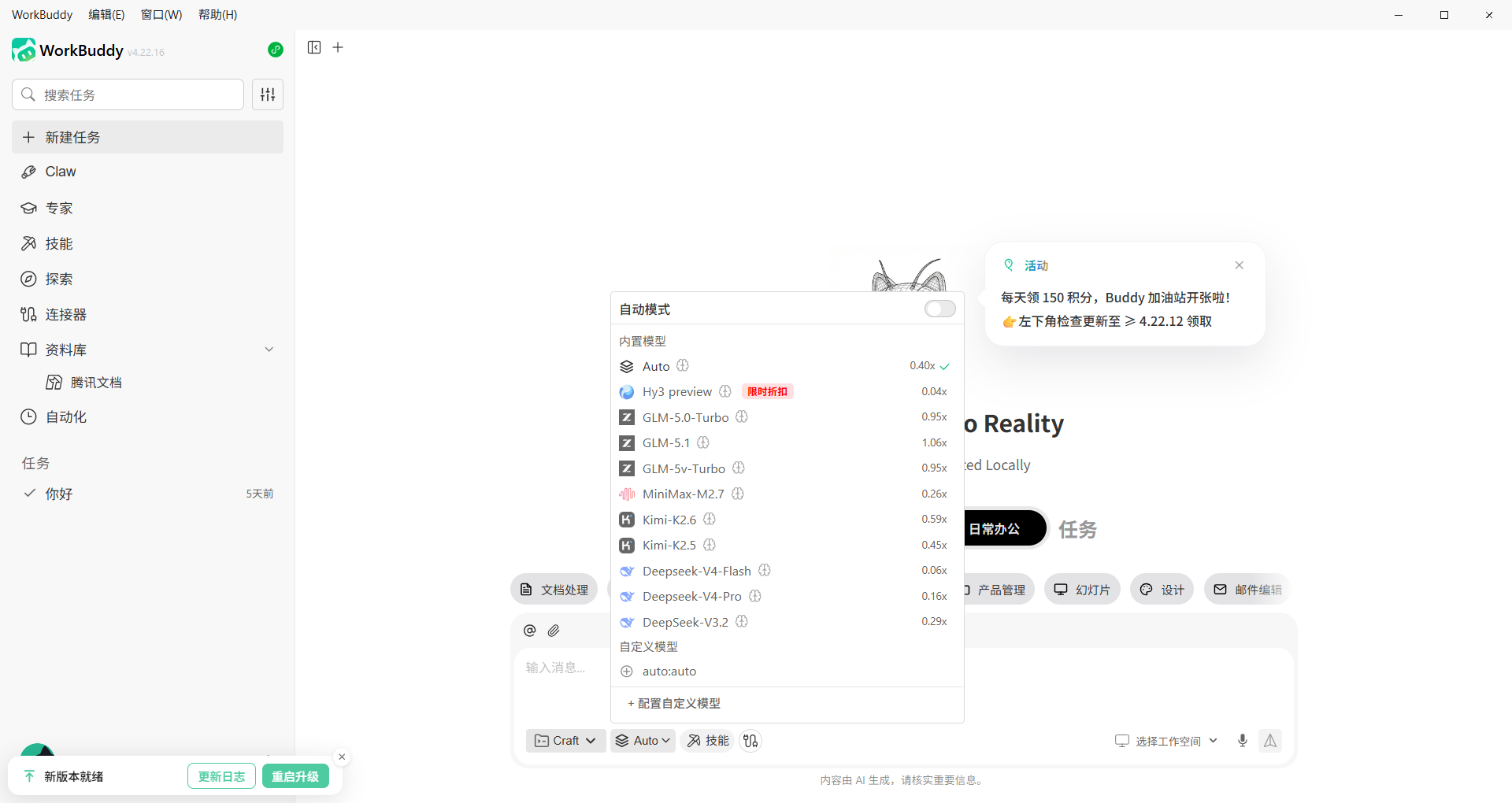Click the info icon beside Deepseek-V4-Flash
The height and width of the screenshot is (803, 1512).
765,570
